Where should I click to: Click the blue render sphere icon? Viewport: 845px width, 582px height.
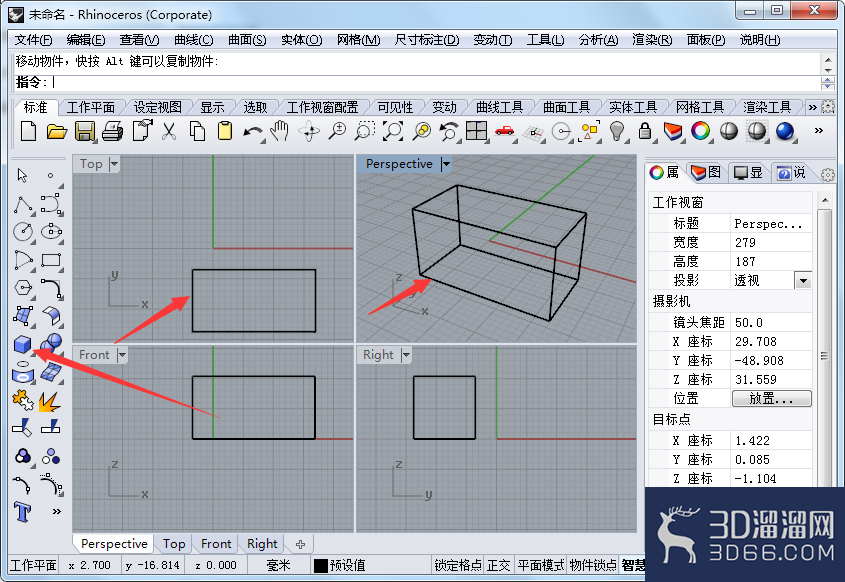click(785, 131)
